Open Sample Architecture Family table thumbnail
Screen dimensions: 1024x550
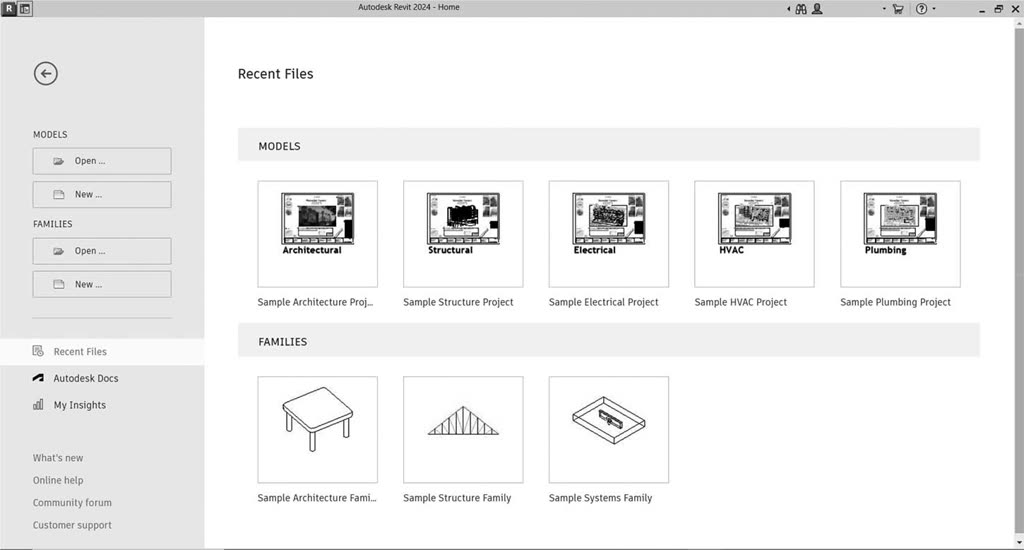coord(317,429)
